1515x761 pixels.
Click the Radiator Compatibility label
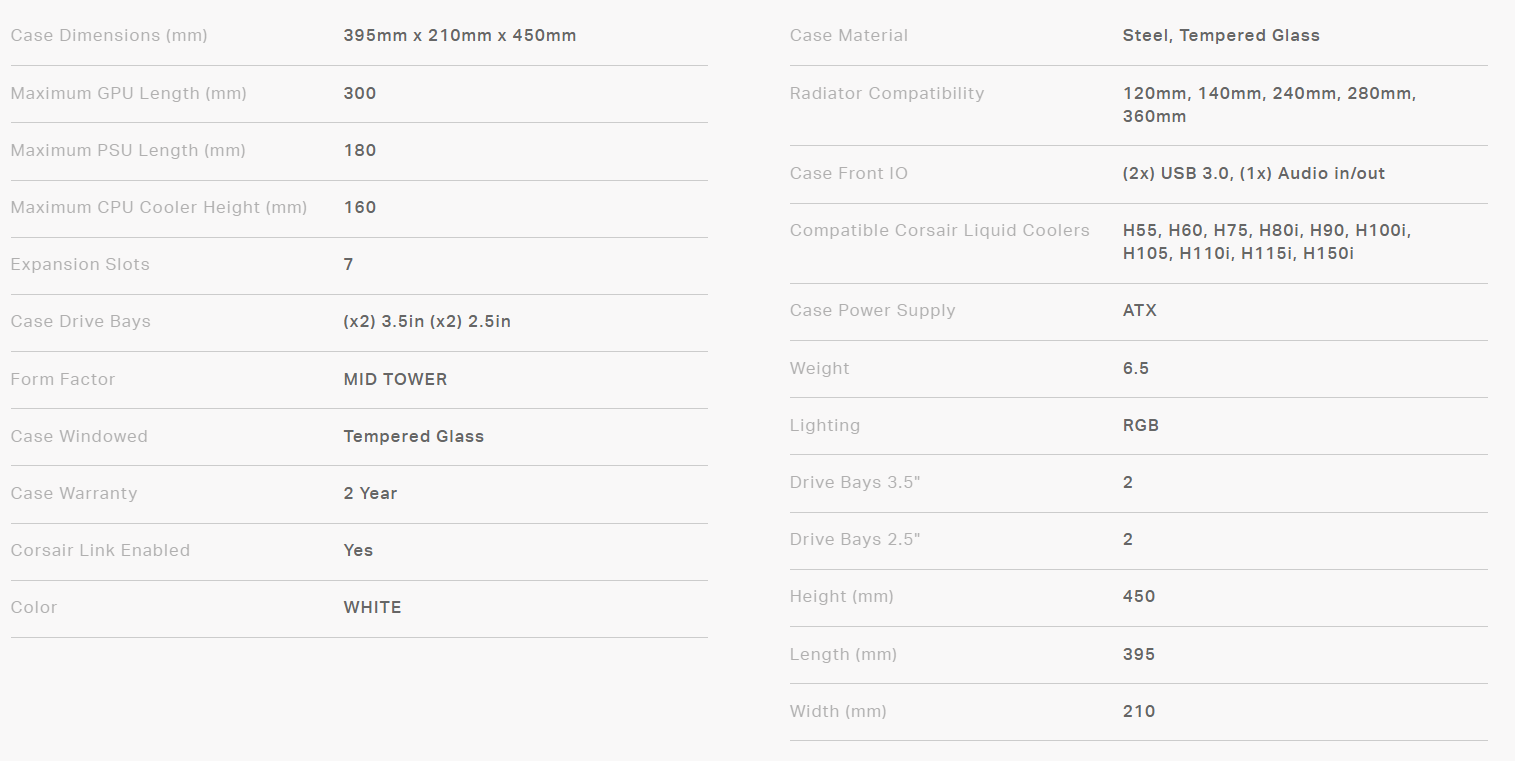(x=887, y=94)
